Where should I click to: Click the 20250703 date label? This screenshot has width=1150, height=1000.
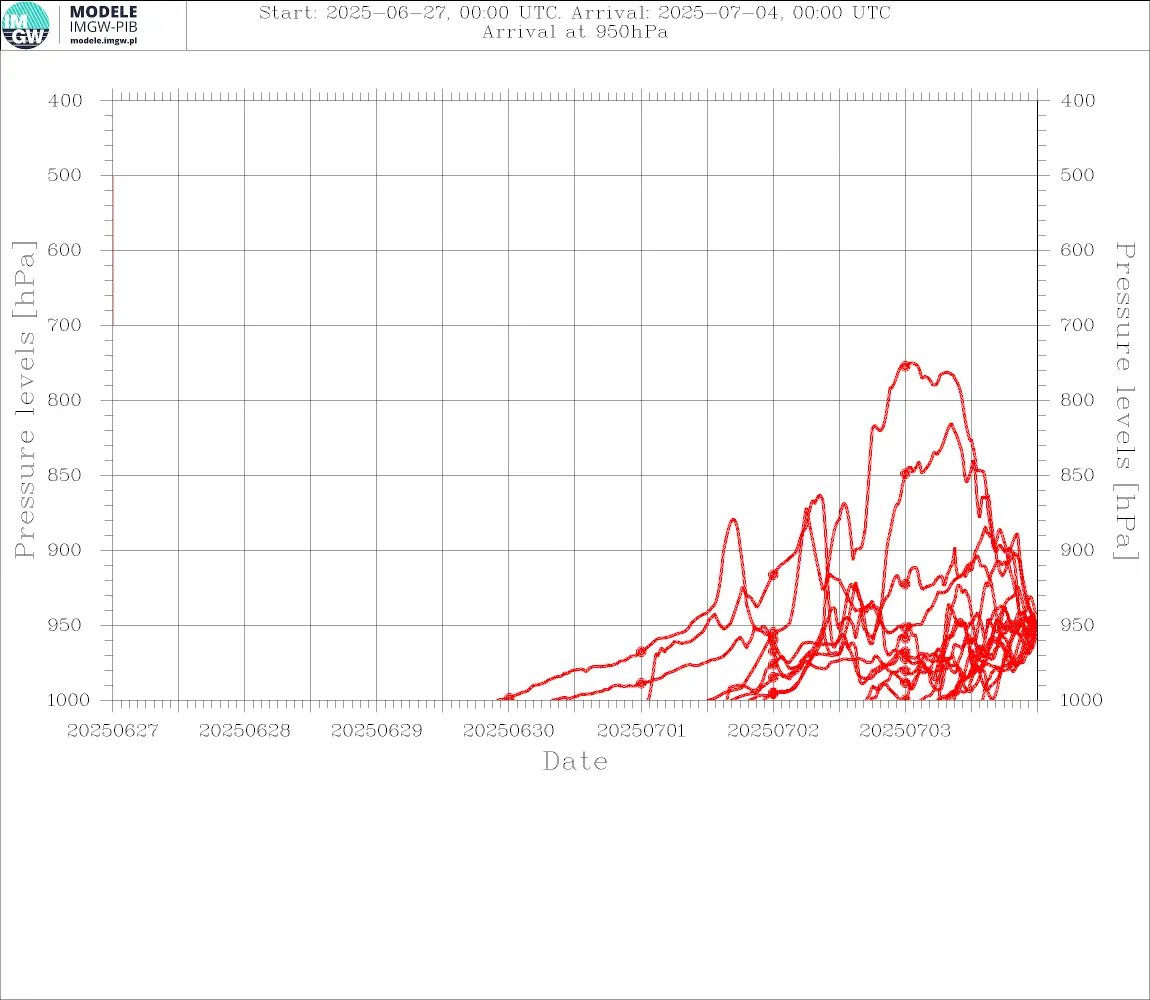(905, 731)
